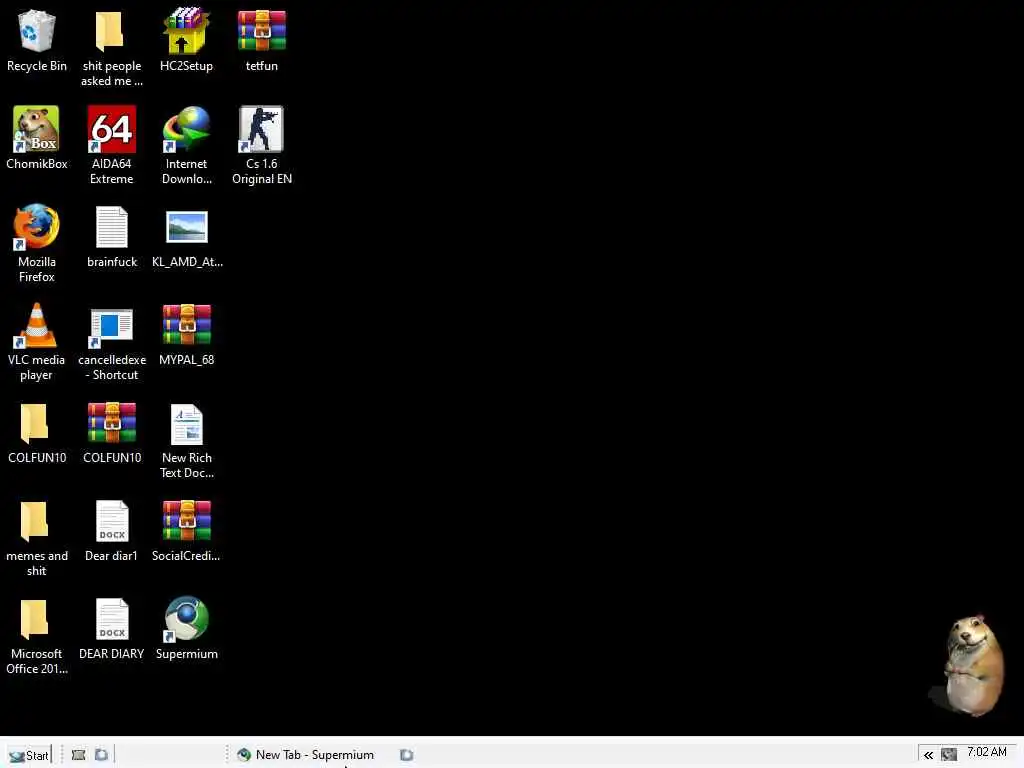This screenshot has width=1024, height=768.
Task: Expand hidden tray icons chevron
Action: 928,756
